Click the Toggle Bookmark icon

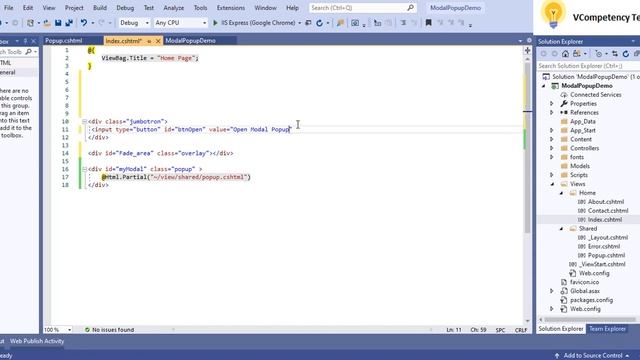[x=428, y=23]
